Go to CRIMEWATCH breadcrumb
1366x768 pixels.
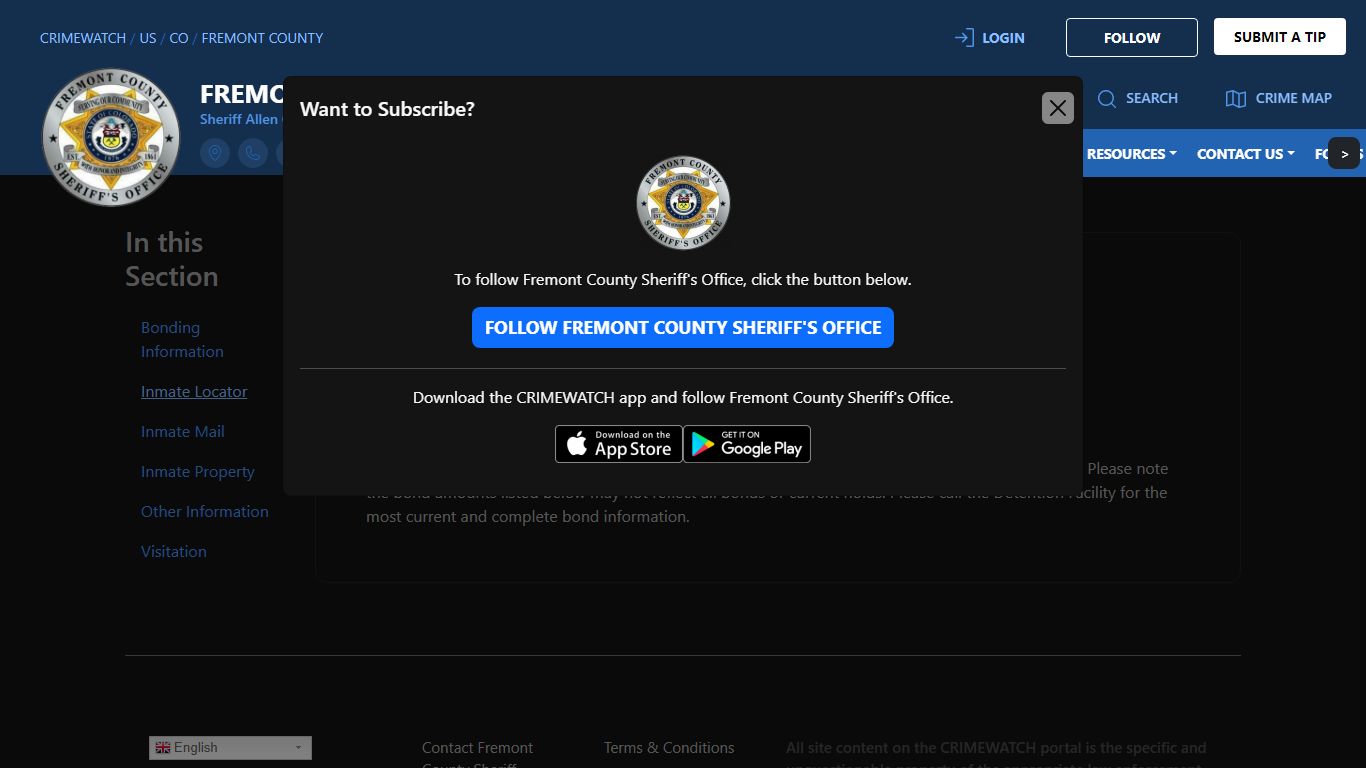tap(83, 38)
